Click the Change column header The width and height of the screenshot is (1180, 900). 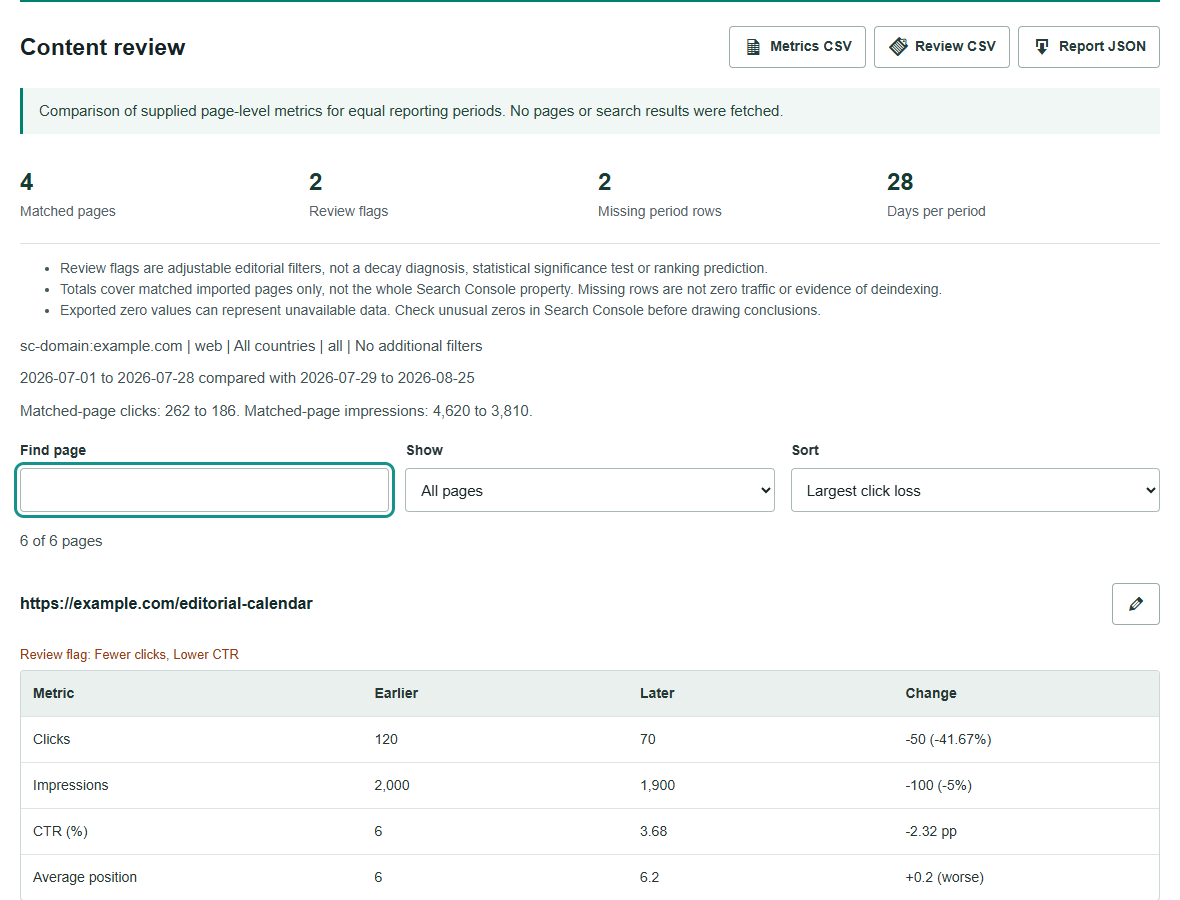931,693
